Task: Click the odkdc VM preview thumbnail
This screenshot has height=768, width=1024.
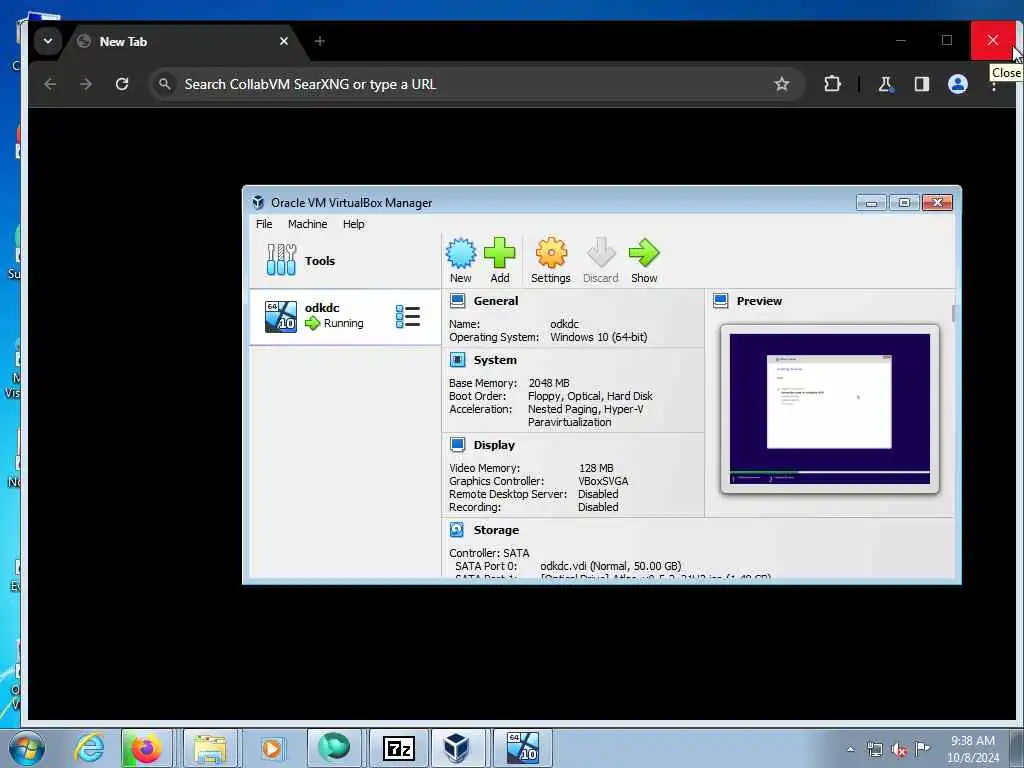Action: [x=829, y=409]
